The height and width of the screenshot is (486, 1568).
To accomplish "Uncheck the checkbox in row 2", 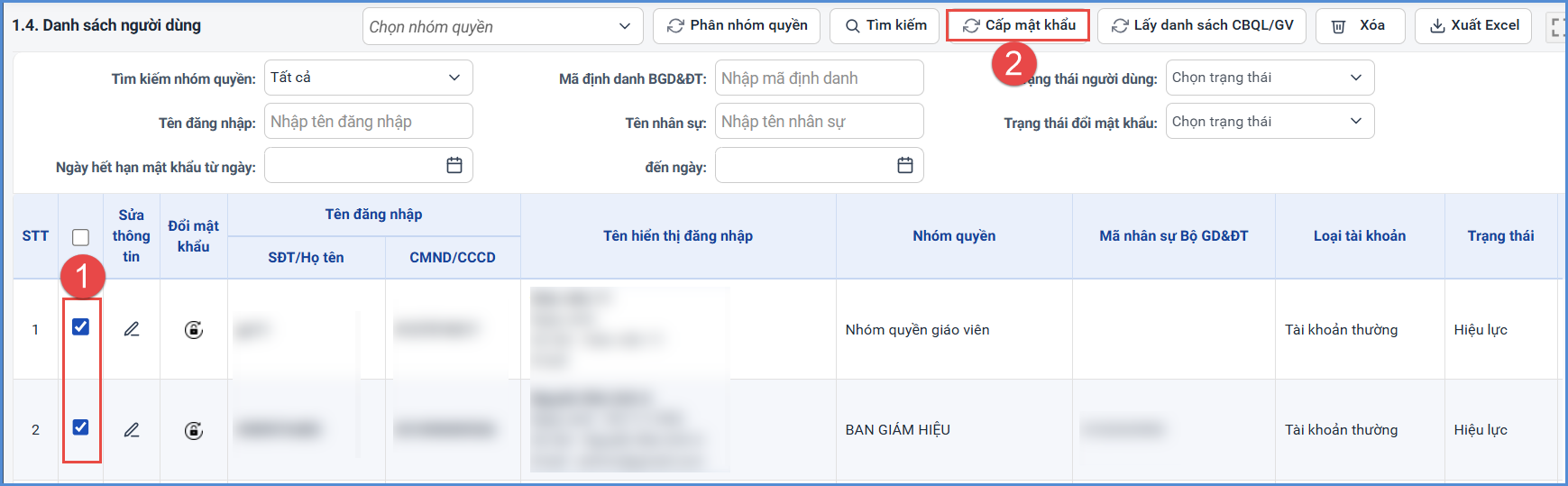I will [81, 426].
